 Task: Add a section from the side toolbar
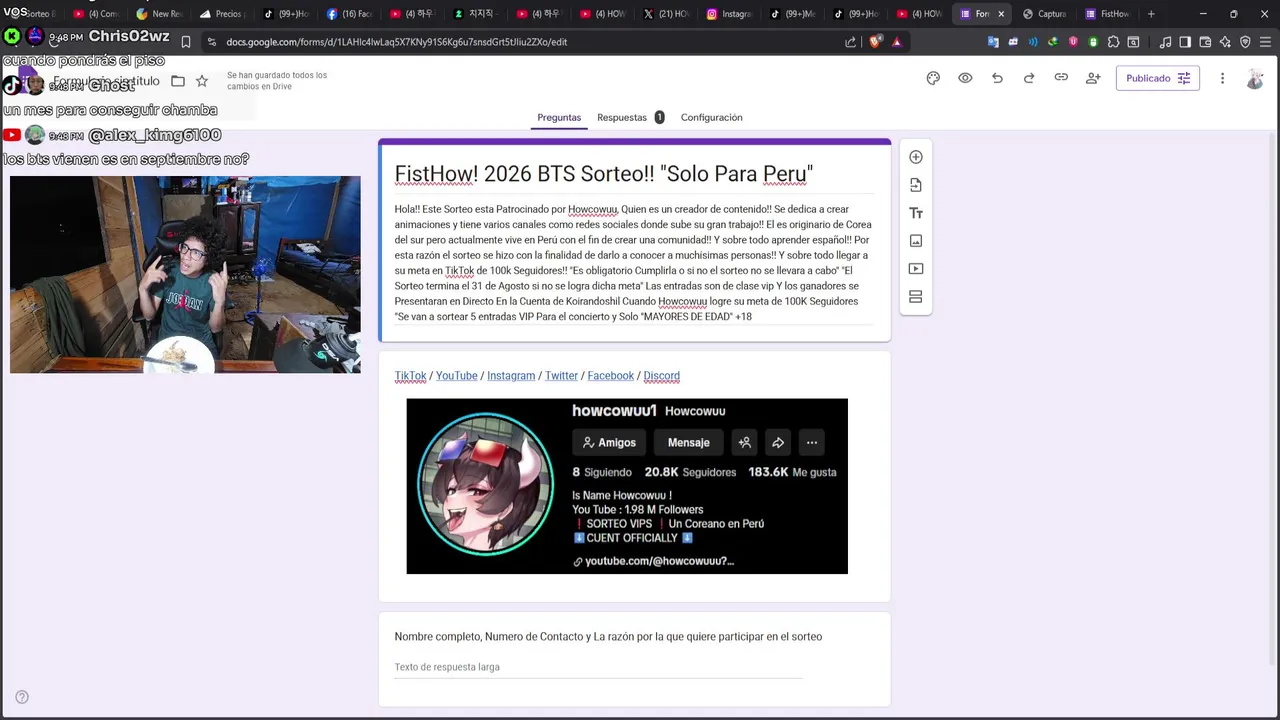tap(916, 297)
